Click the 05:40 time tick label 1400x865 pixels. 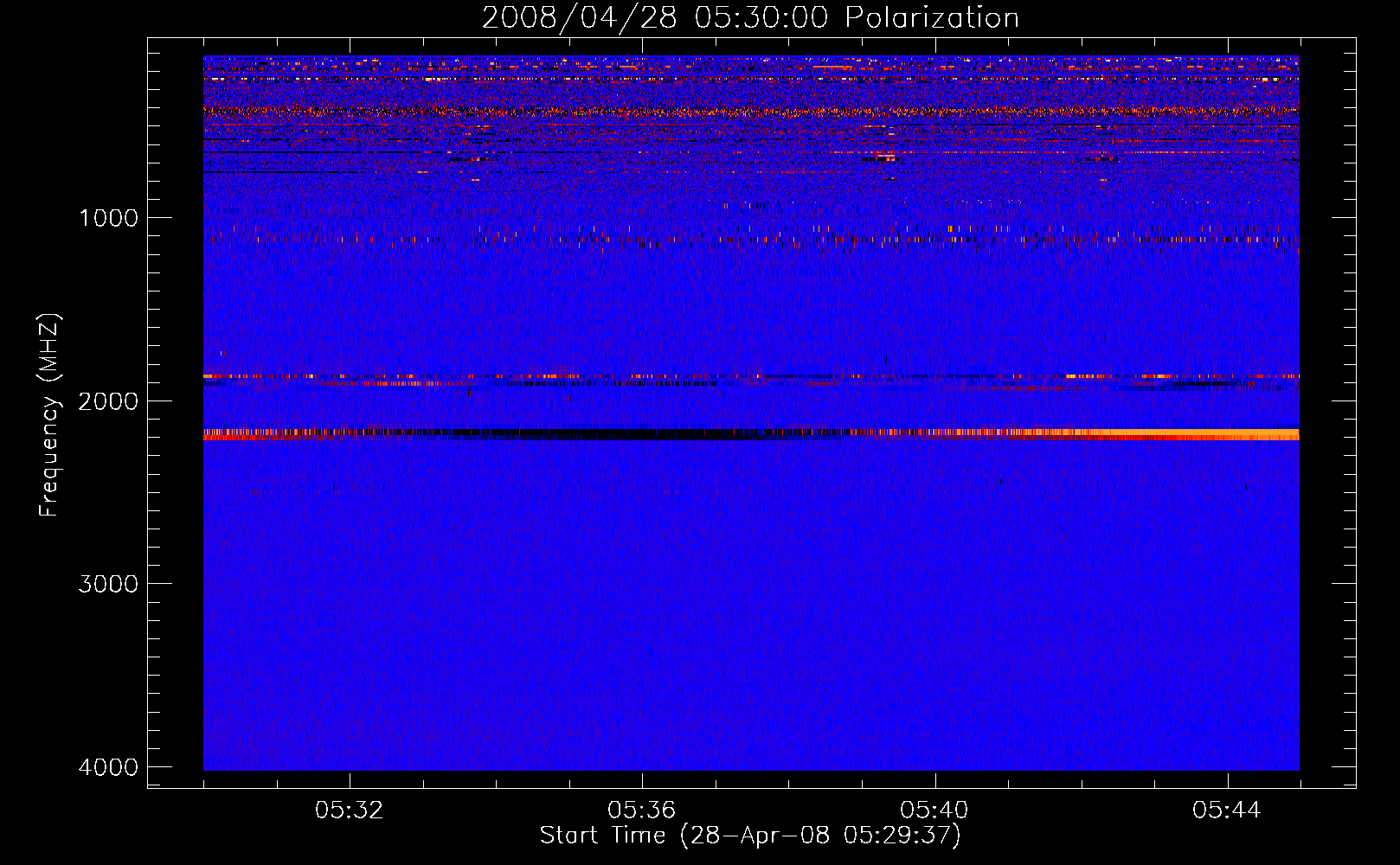pos(934,811)
